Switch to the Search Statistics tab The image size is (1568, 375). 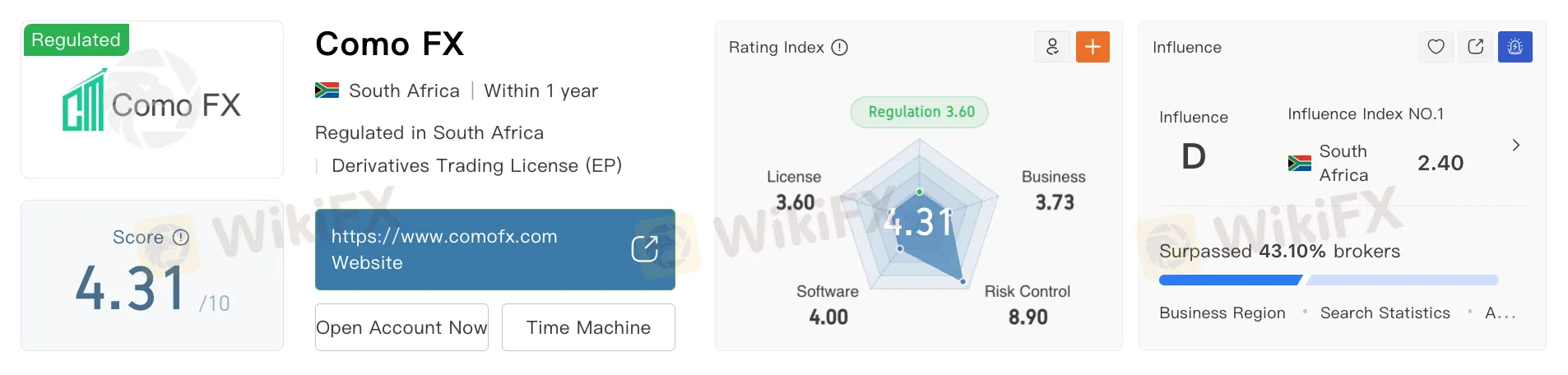click(x=1385, y=313)
